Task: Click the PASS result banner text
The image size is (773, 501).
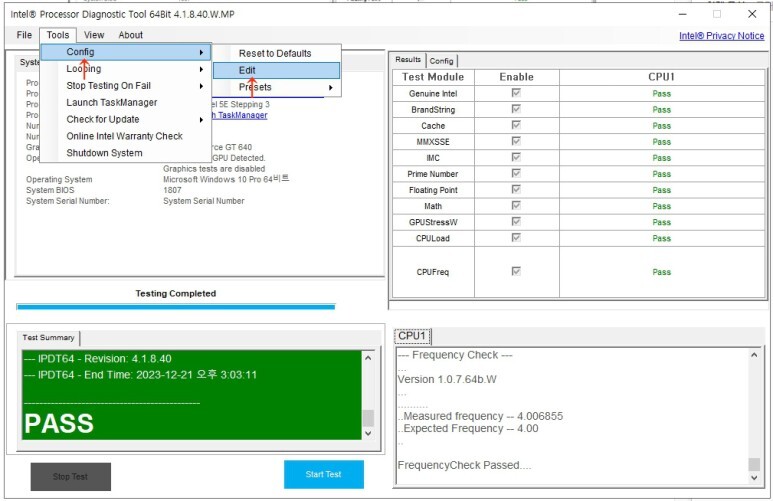Action: [59, 424]
